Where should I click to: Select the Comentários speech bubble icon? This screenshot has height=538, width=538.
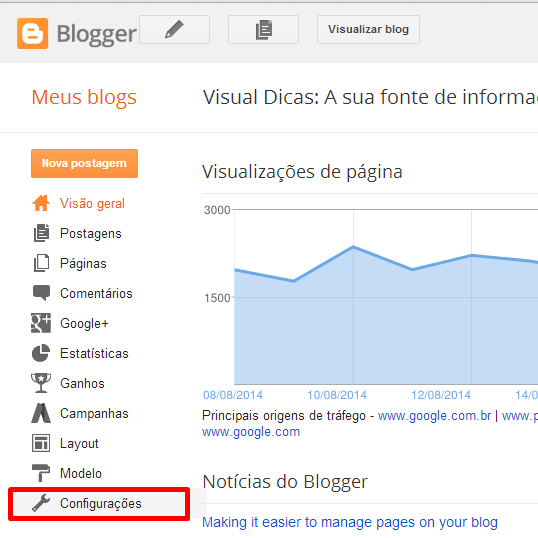coord(42,293)
